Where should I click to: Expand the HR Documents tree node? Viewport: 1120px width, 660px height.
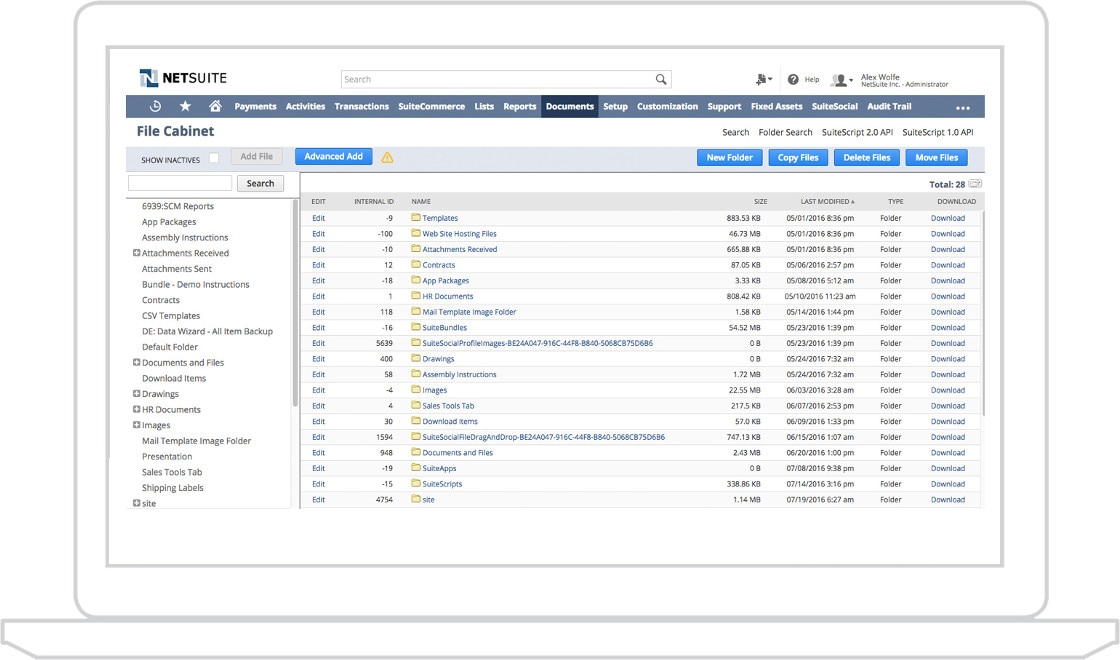(136, 409)
